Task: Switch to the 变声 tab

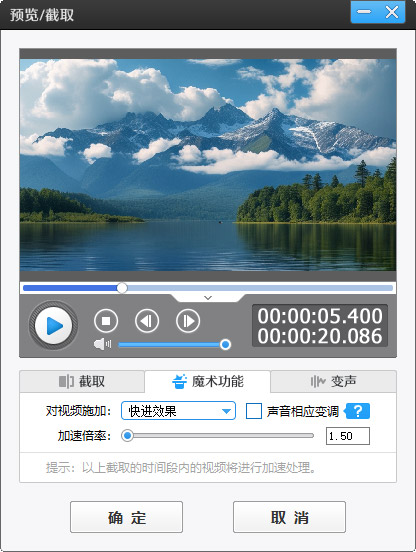Action: [333, 381]
